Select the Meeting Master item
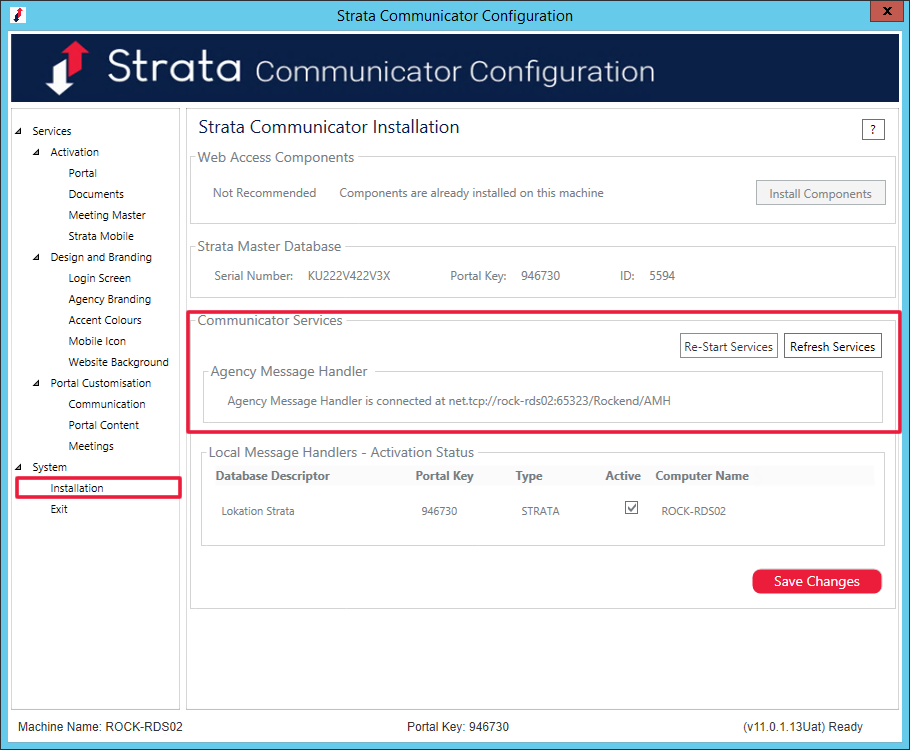910x750 pixels. 107,215
